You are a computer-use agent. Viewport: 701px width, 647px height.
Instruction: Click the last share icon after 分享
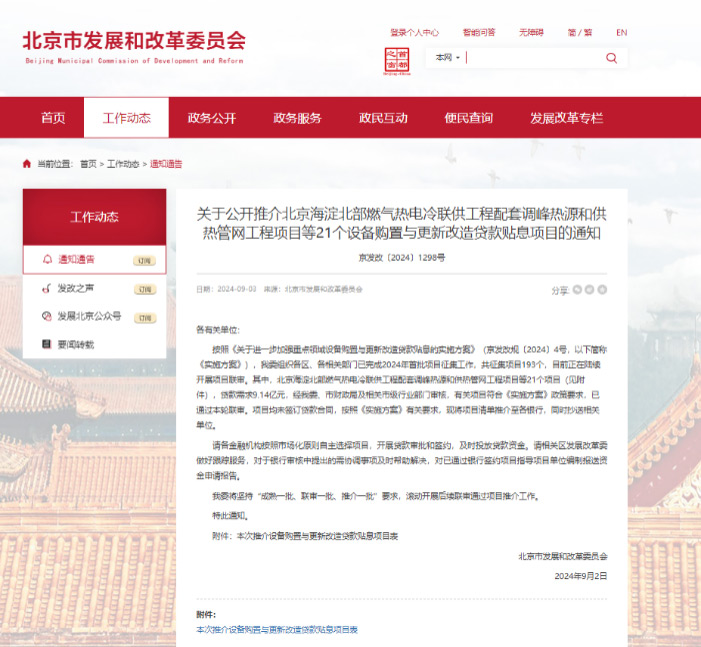[x=601, y=289]
